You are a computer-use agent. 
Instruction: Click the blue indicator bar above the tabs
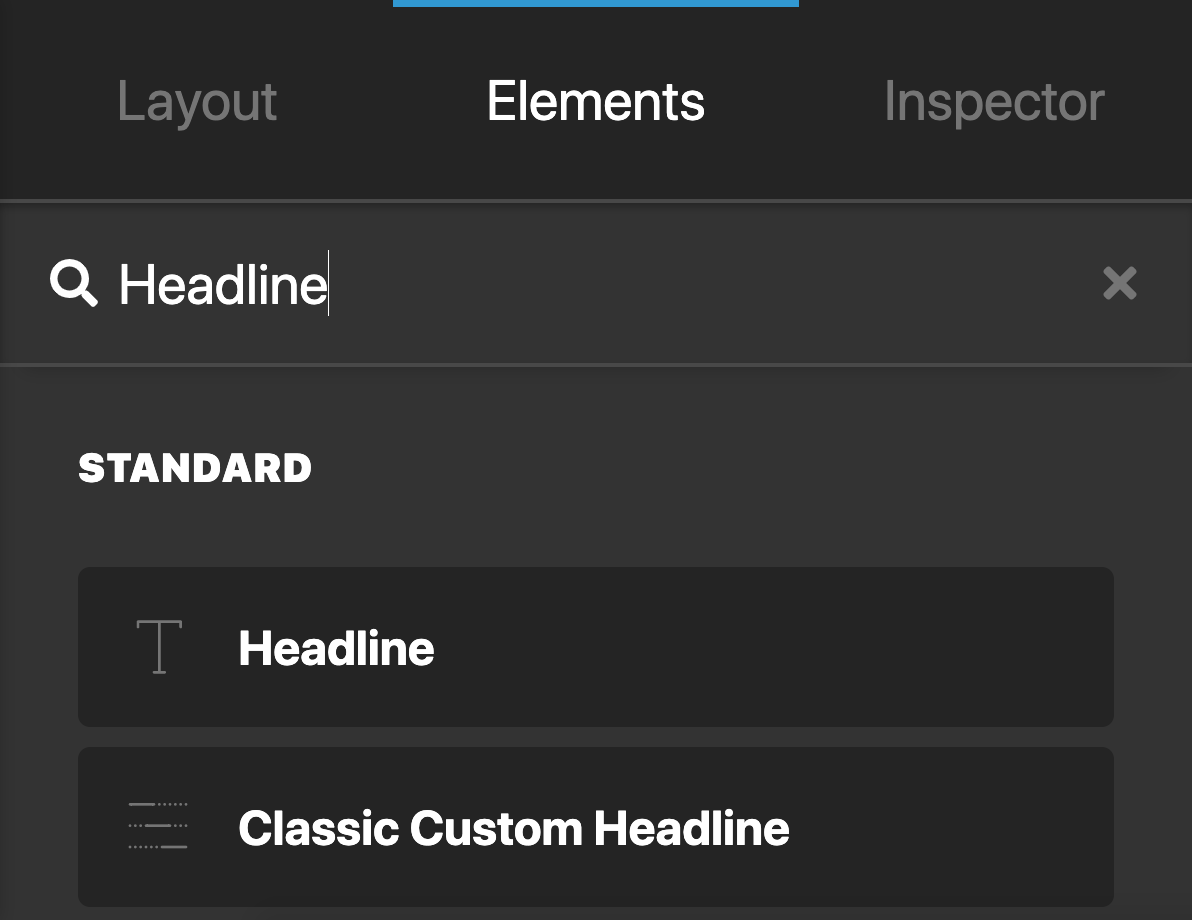click(595, 4)
